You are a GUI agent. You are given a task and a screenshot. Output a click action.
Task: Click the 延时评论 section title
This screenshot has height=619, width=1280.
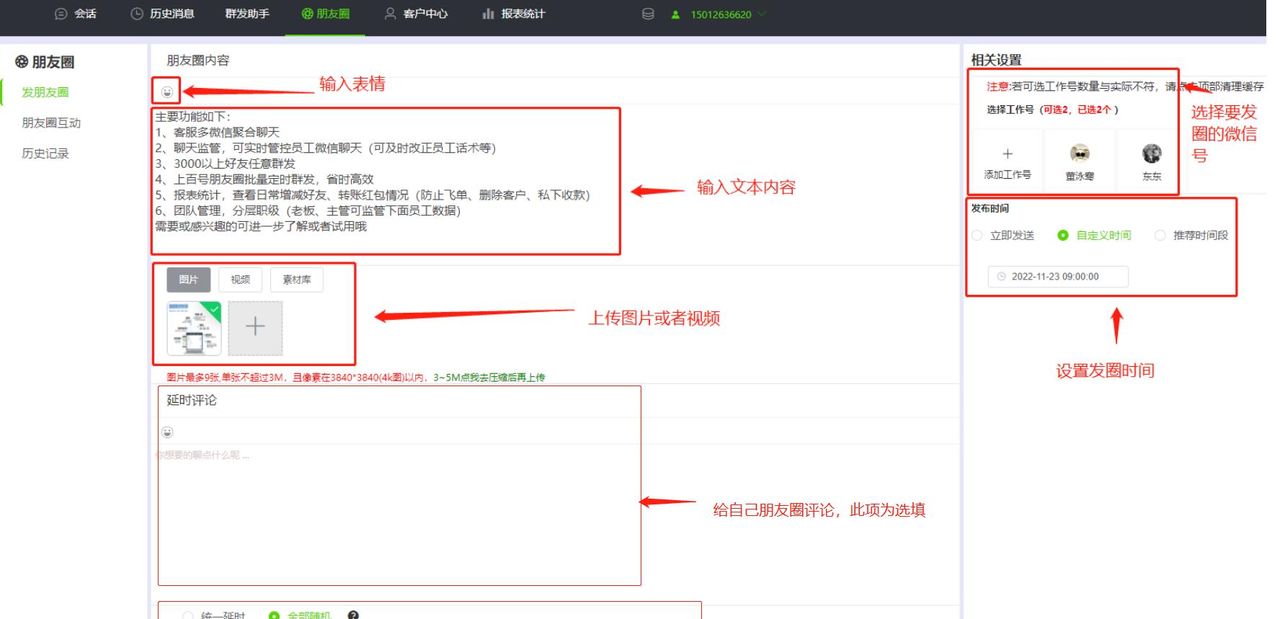(192, 400)
